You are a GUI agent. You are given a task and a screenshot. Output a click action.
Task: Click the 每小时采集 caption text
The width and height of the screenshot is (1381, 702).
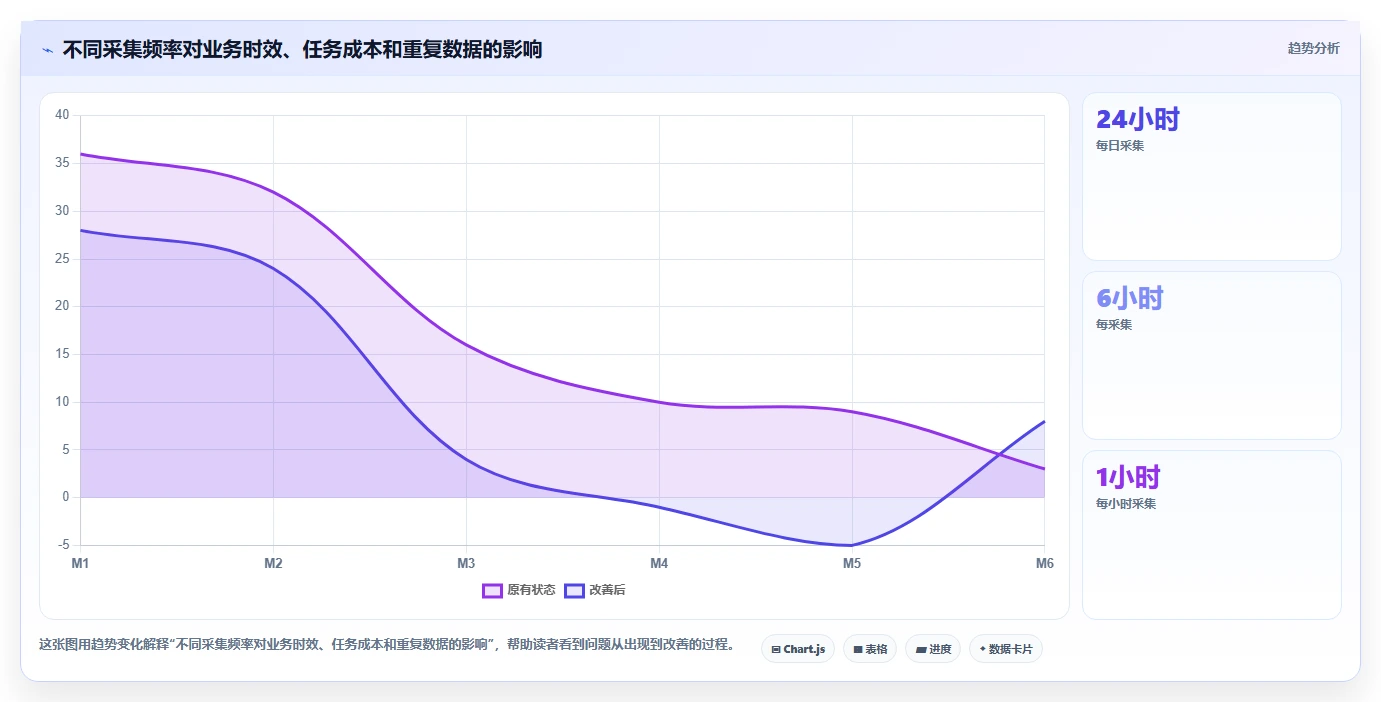[x=1126, y=504]
